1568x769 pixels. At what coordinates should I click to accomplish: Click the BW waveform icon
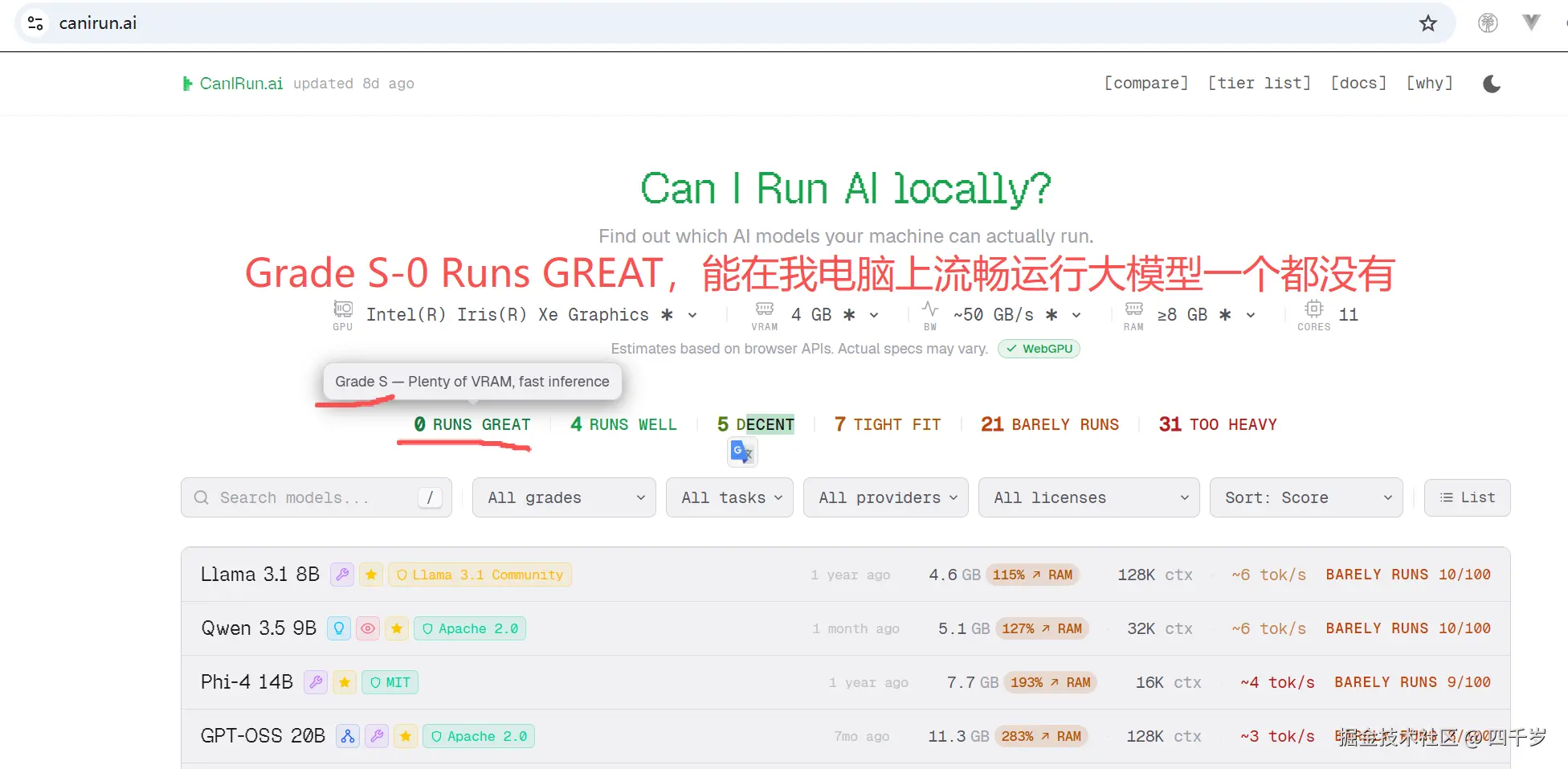(x=930, y=309)
